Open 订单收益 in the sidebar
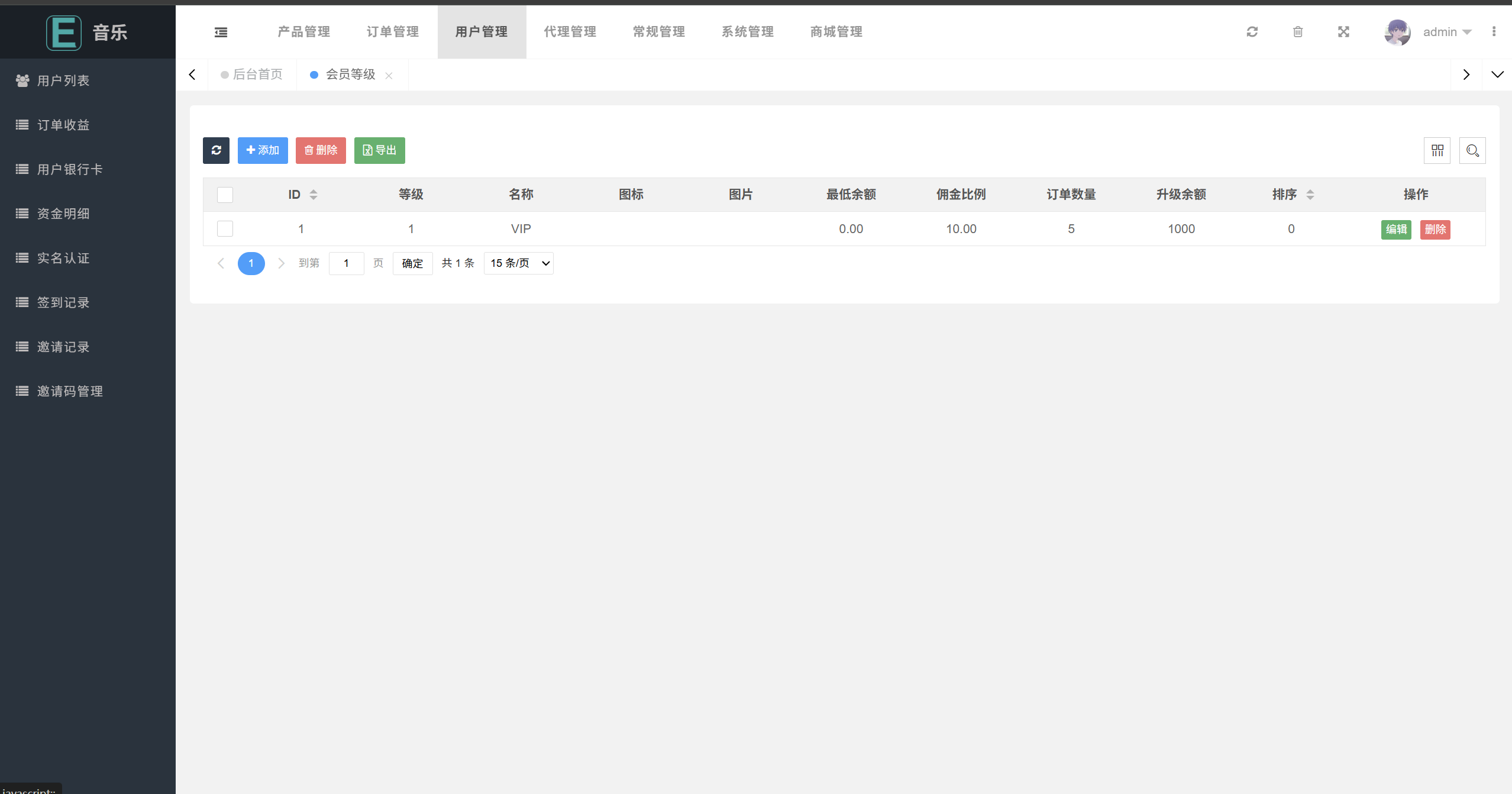 tap(88, 125)
